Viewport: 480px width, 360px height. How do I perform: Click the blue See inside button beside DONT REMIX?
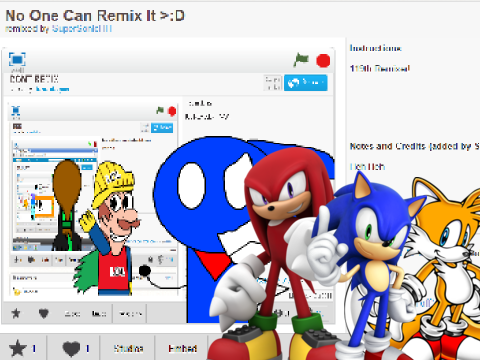(x=306, y=83)
